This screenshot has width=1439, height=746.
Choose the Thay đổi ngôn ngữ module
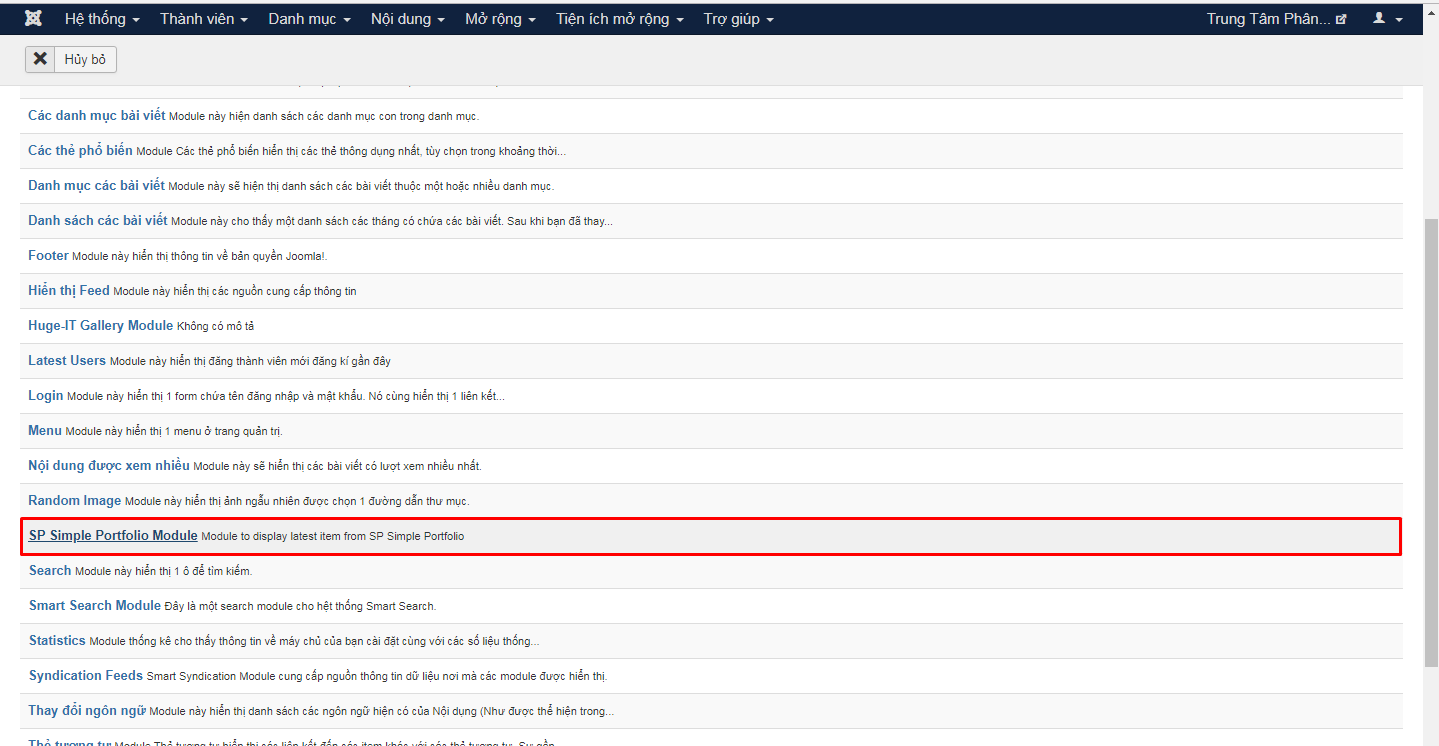(87, 710)
